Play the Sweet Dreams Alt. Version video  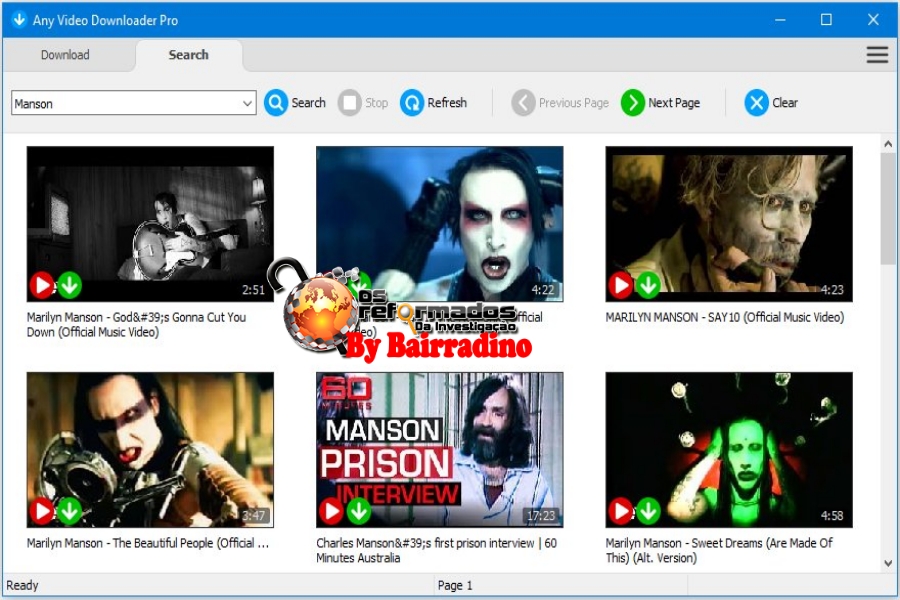click(x=620, y=510)
